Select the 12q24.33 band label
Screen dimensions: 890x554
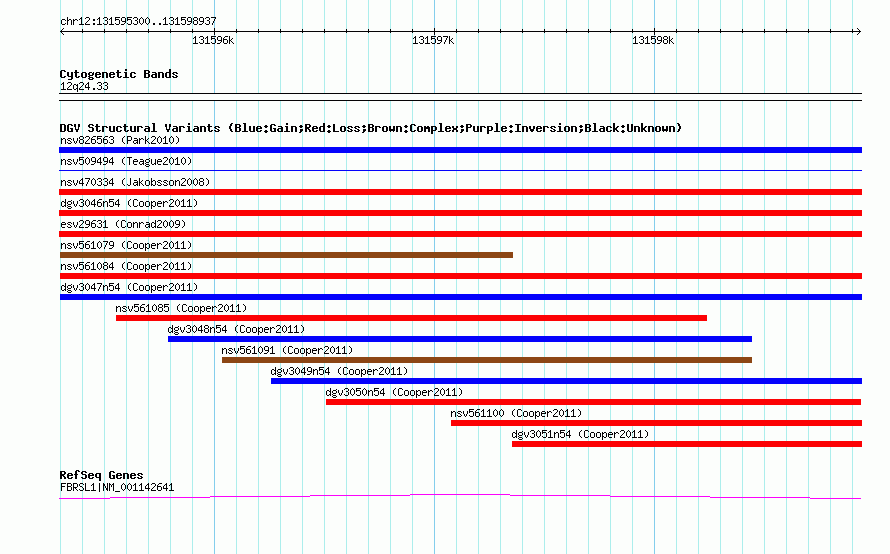(x=84, y=86)
